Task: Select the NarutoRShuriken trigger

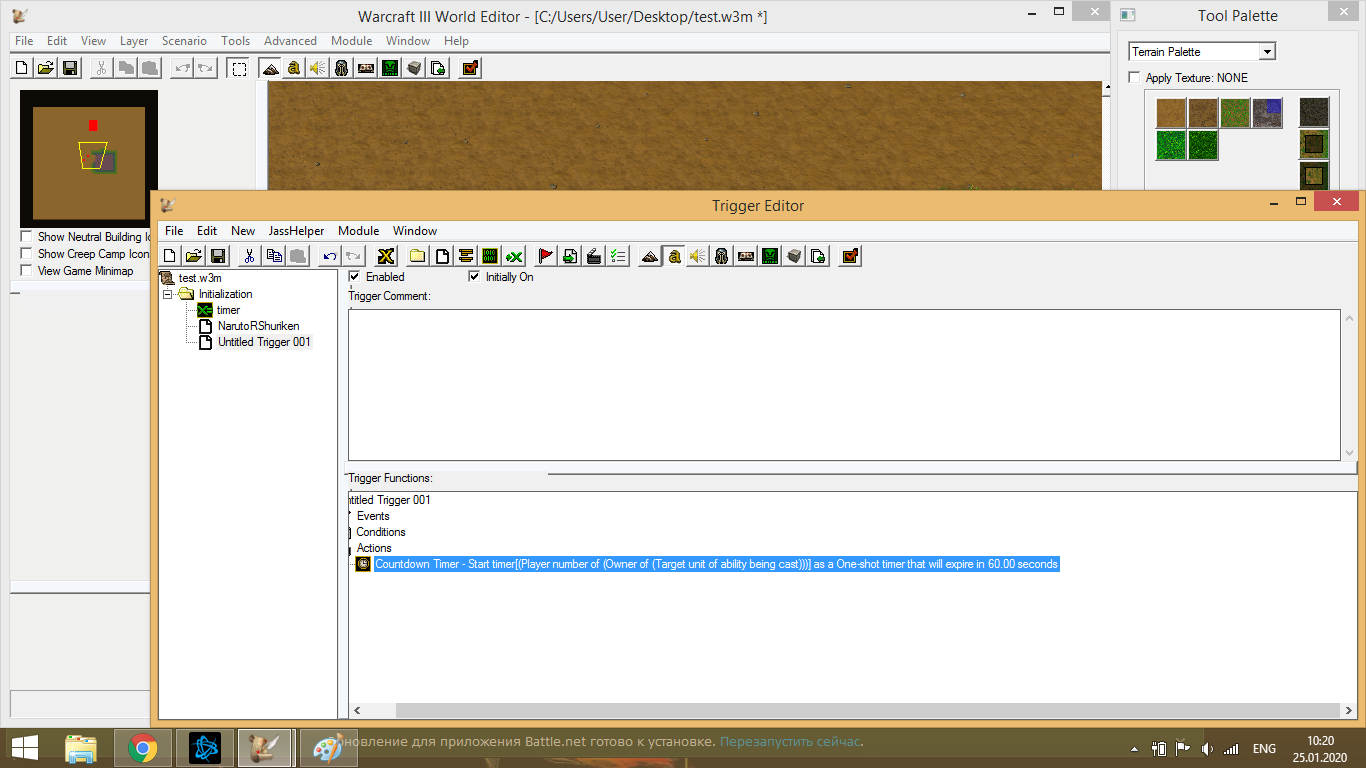Action: pos(258,326)
